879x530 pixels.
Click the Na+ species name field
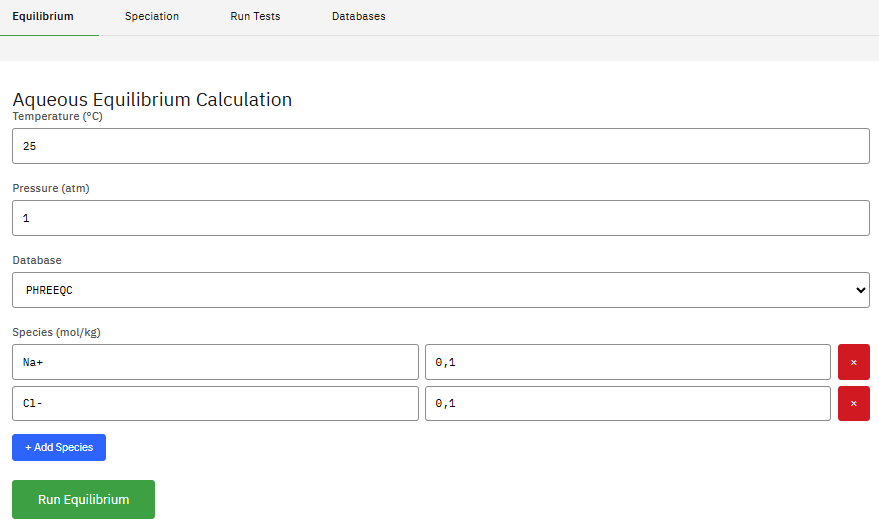point(215,362)
